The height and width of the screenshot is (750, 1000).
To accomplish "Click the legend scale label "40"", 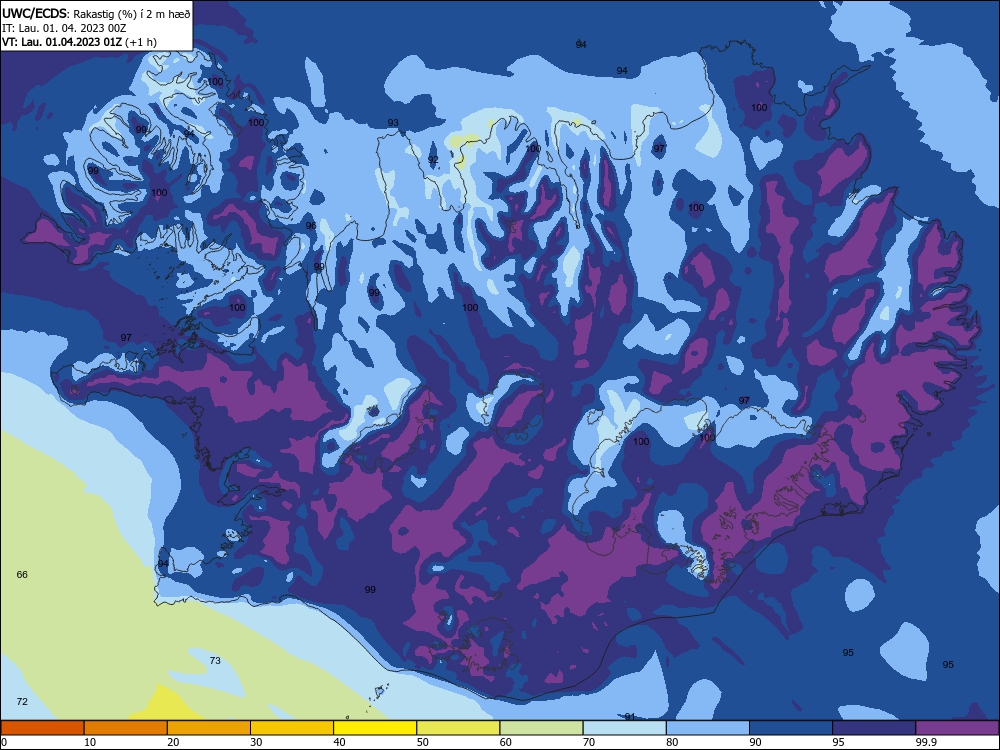I will (x=340, y=742).
